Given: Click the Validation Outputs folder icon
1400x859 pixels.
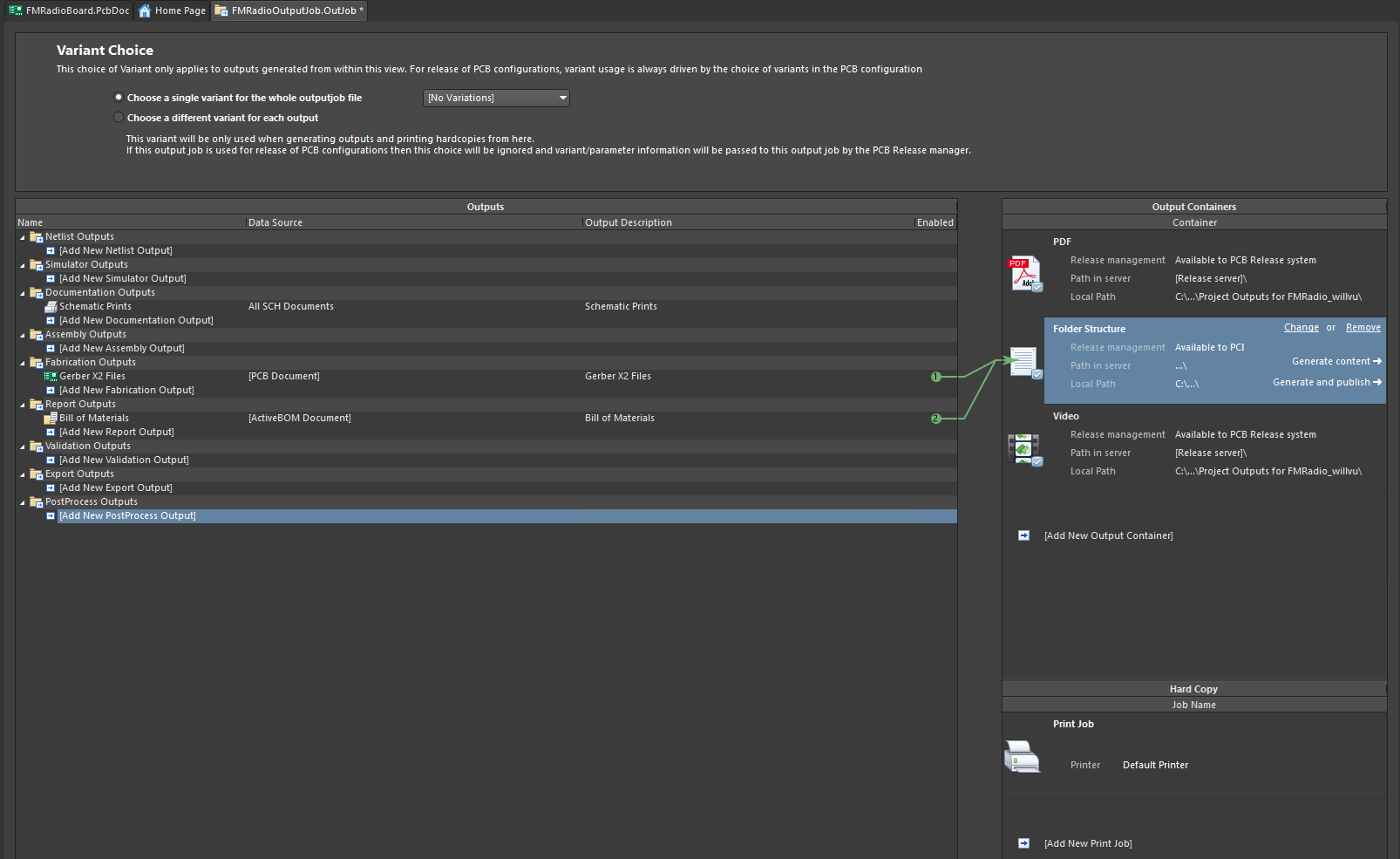Looking at the screenshot, I should click(x=37, y=447).
